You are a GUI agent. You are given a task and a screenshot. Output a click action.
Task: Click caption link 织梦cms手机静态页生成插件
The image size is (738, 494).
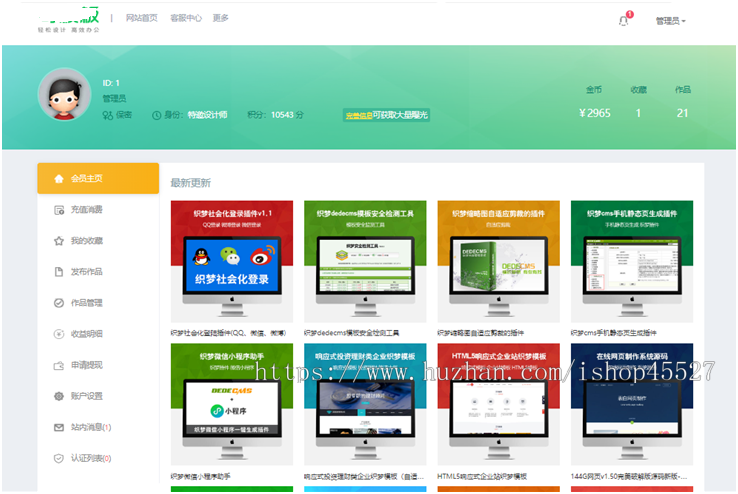(614, 333)
